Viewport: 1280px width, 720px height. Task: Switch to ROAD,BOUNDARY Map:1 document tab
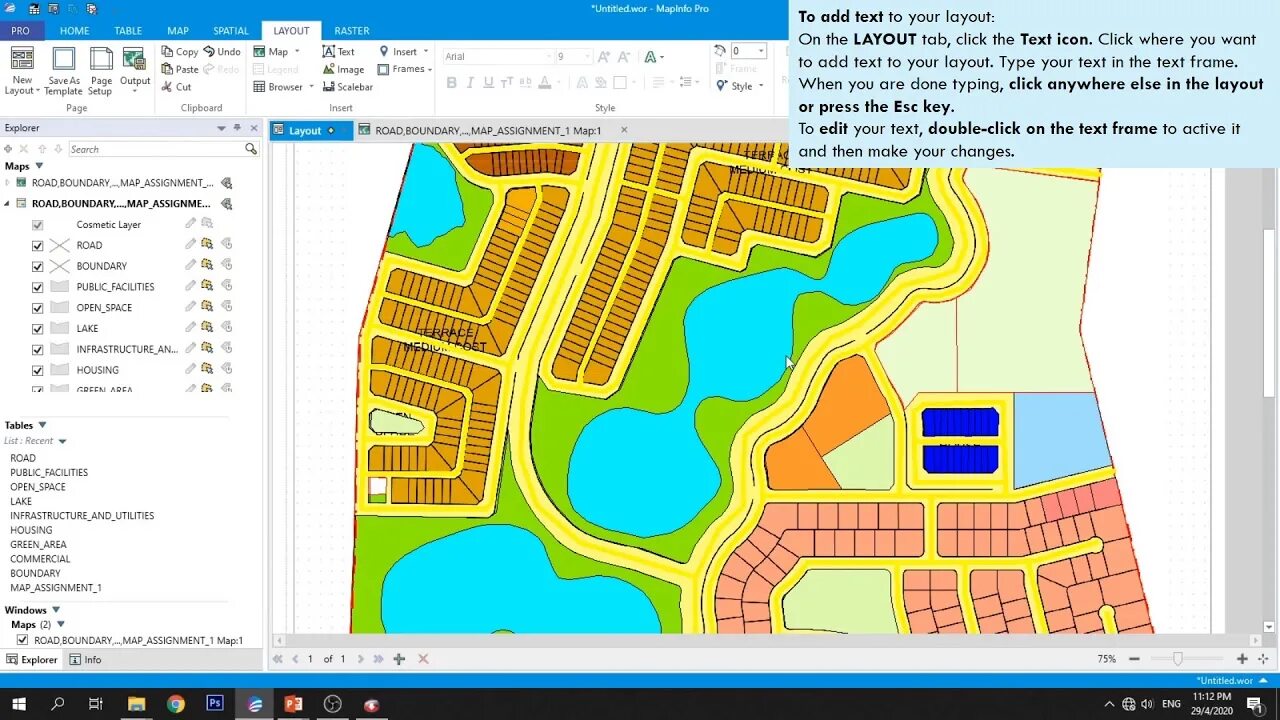click(488, 130)
